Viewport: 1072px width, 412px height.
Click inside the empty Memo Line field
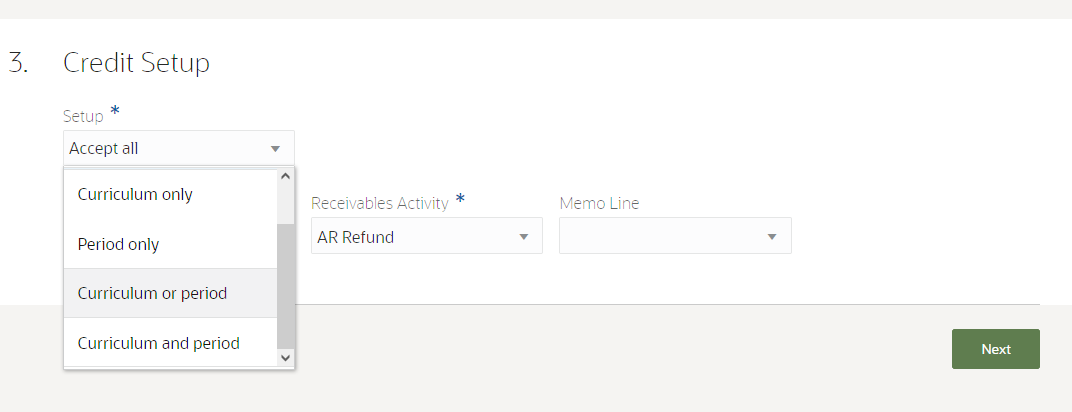(660, 237)
